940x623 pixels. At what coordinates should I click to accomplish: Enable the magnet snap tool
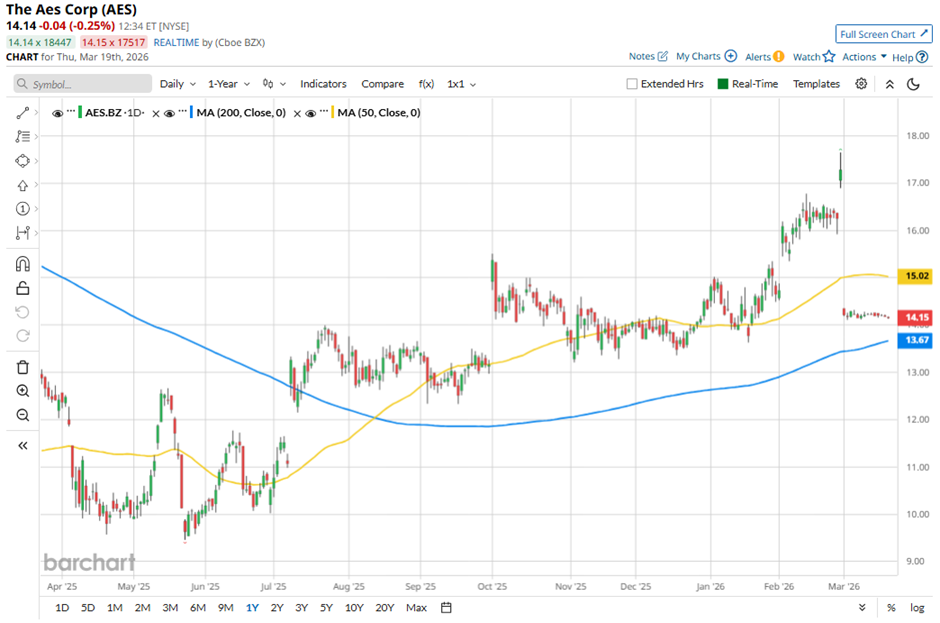[23, 265]
